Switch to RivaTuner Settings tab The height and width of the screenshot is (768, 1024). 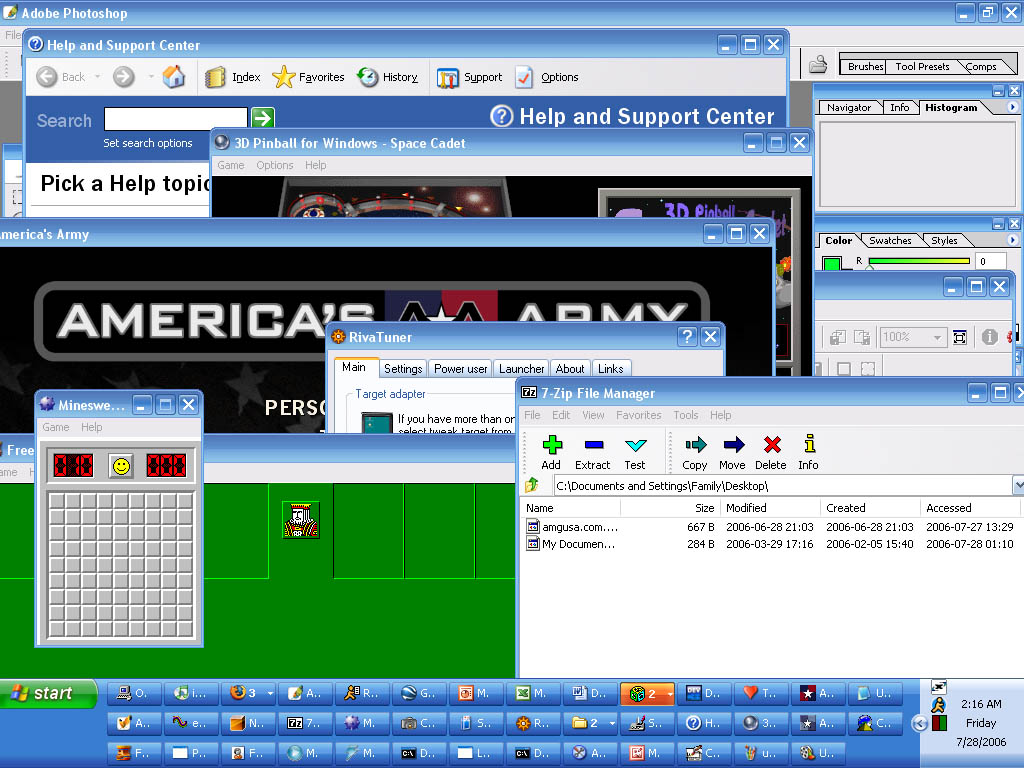point(403,369)
